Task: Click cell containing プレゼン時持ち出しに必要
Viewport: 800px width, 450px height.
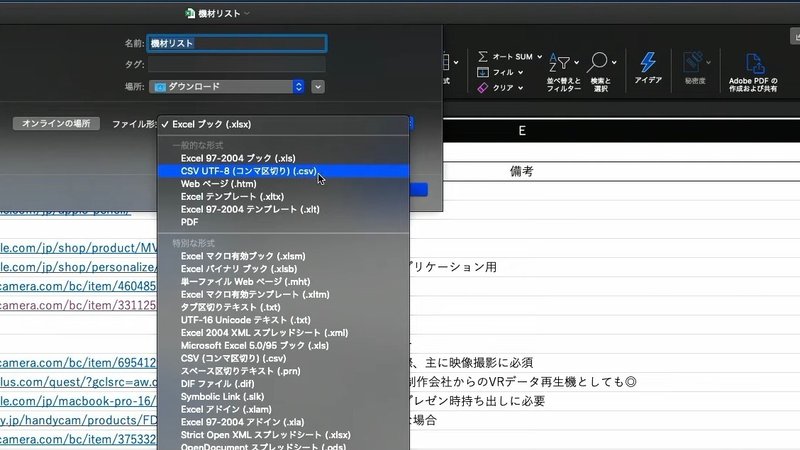Action: point(477,401)
